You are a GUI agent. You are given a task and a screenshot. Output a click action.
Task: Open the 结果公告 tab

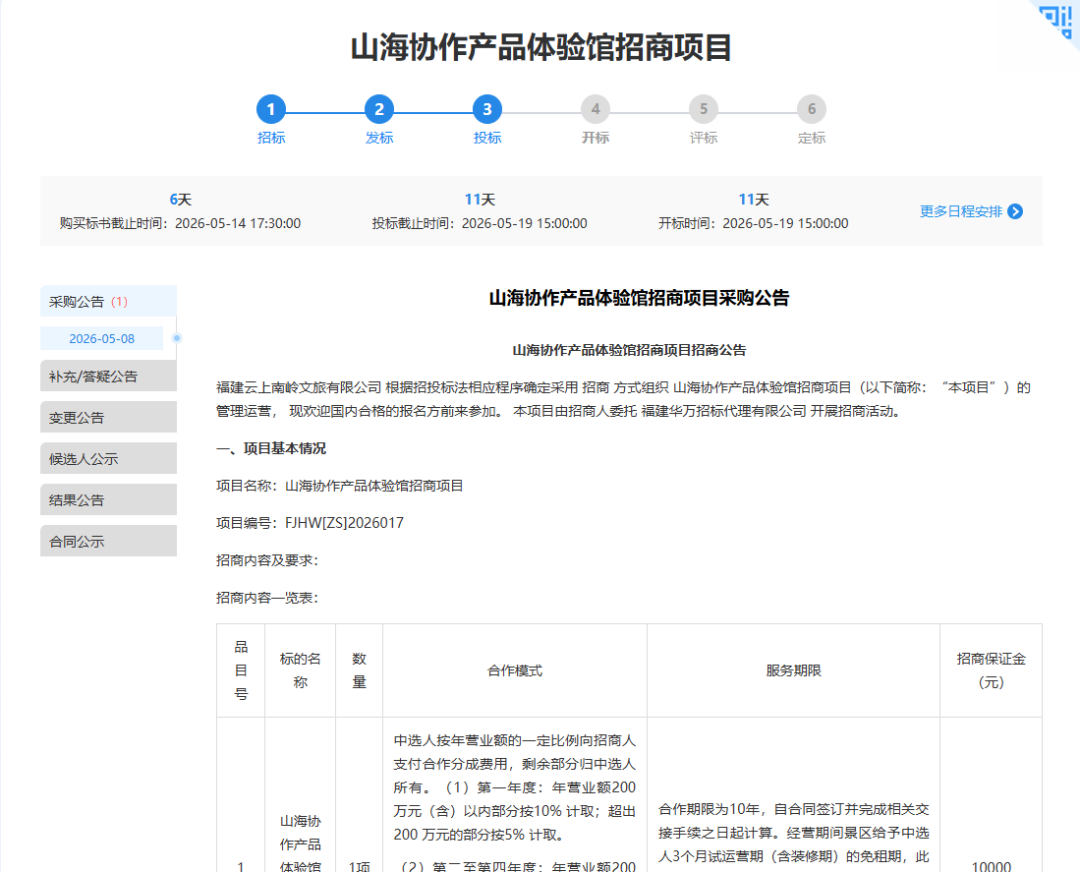pyautogui.click(x=108, y=500)
